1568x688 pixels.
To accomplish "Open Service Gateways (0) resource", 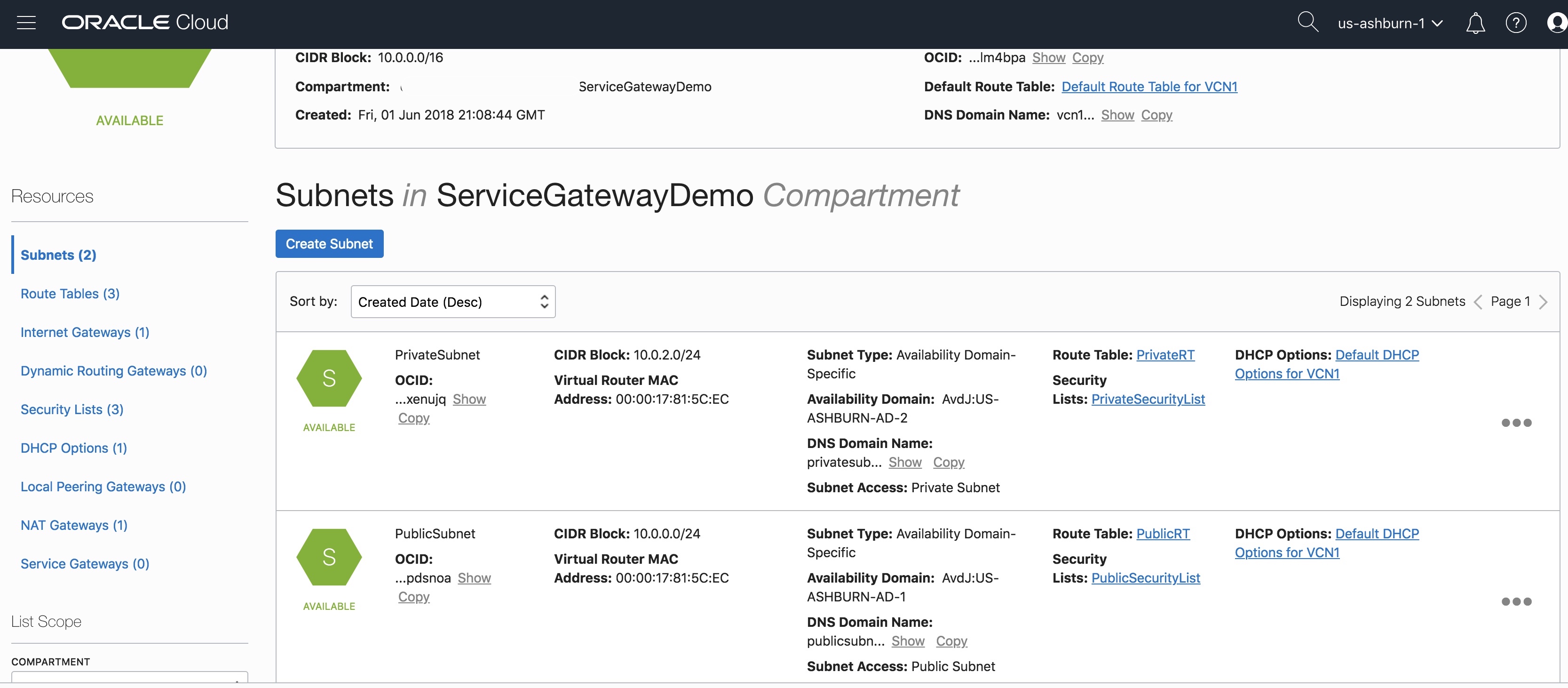I will (85, 564).
